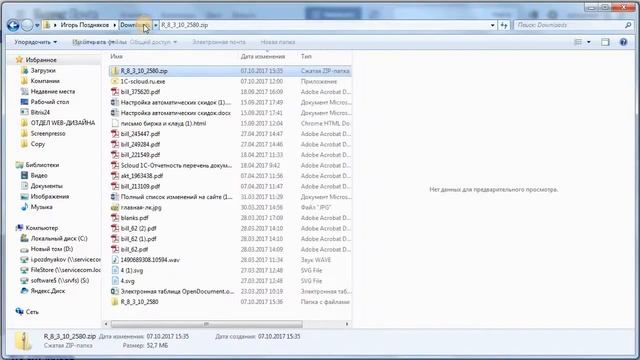Click the i.pozdnyakov network drive icon
Viewport: 640px width, 360px height.
24,260
